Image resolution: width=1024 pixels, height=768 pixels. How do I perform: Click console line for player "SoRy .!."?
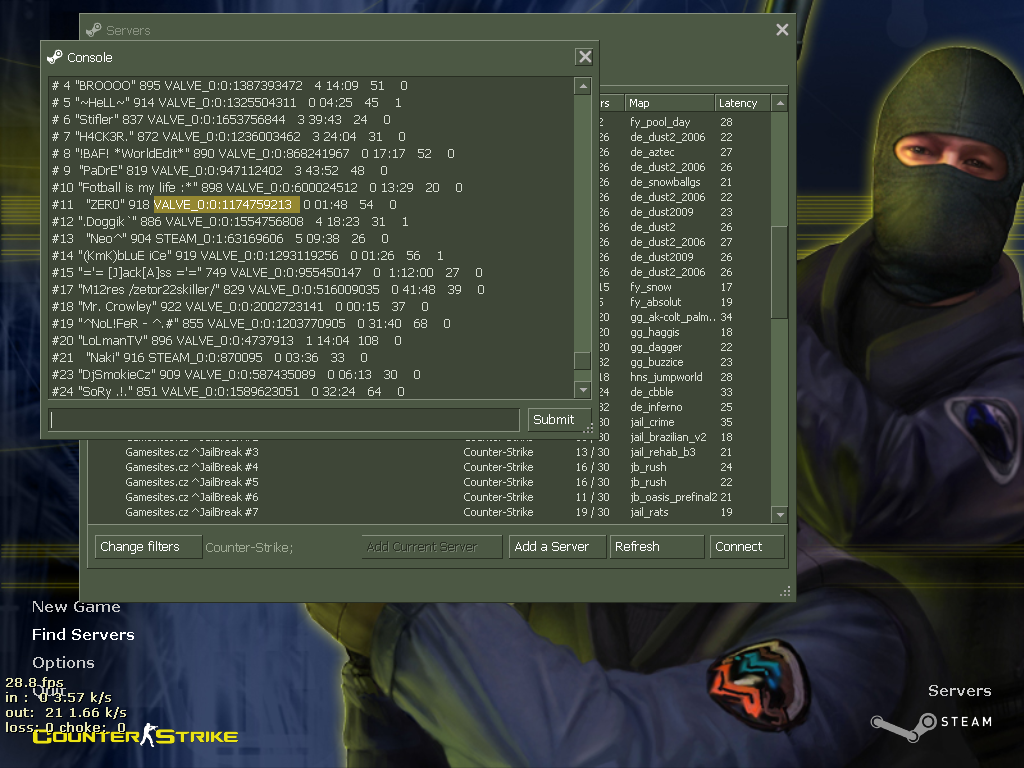pos(229,391)
